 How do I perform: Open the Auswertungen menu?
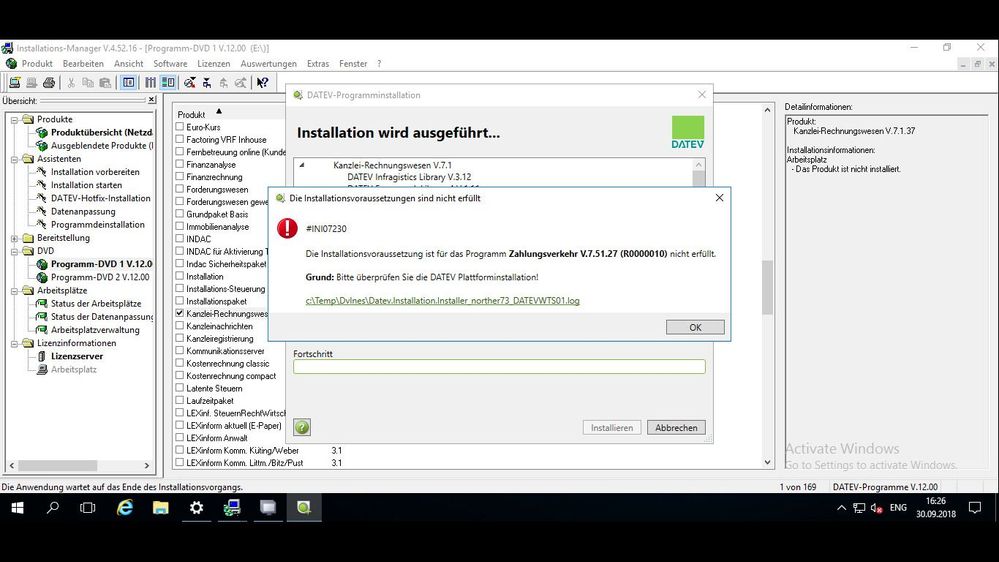click(268, 64)
